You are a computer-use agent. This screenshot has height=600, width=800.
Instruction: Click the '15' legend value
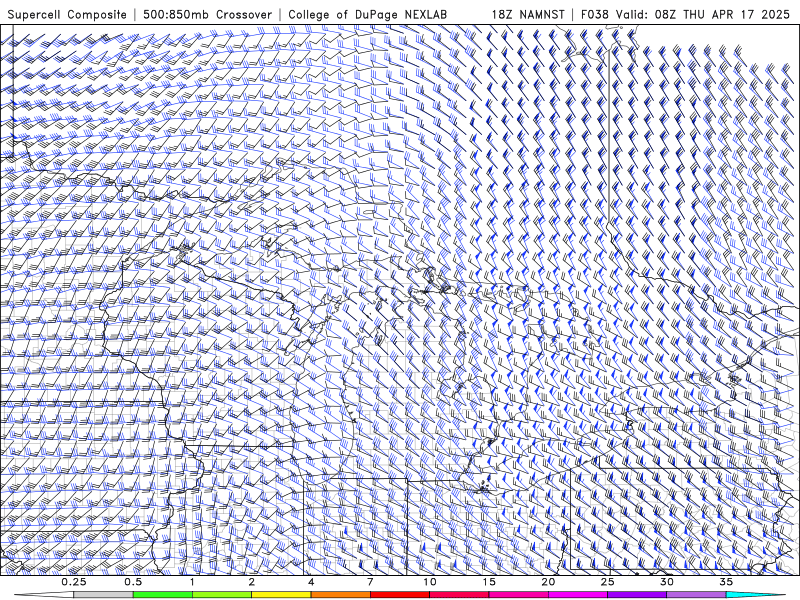[489, 582]
